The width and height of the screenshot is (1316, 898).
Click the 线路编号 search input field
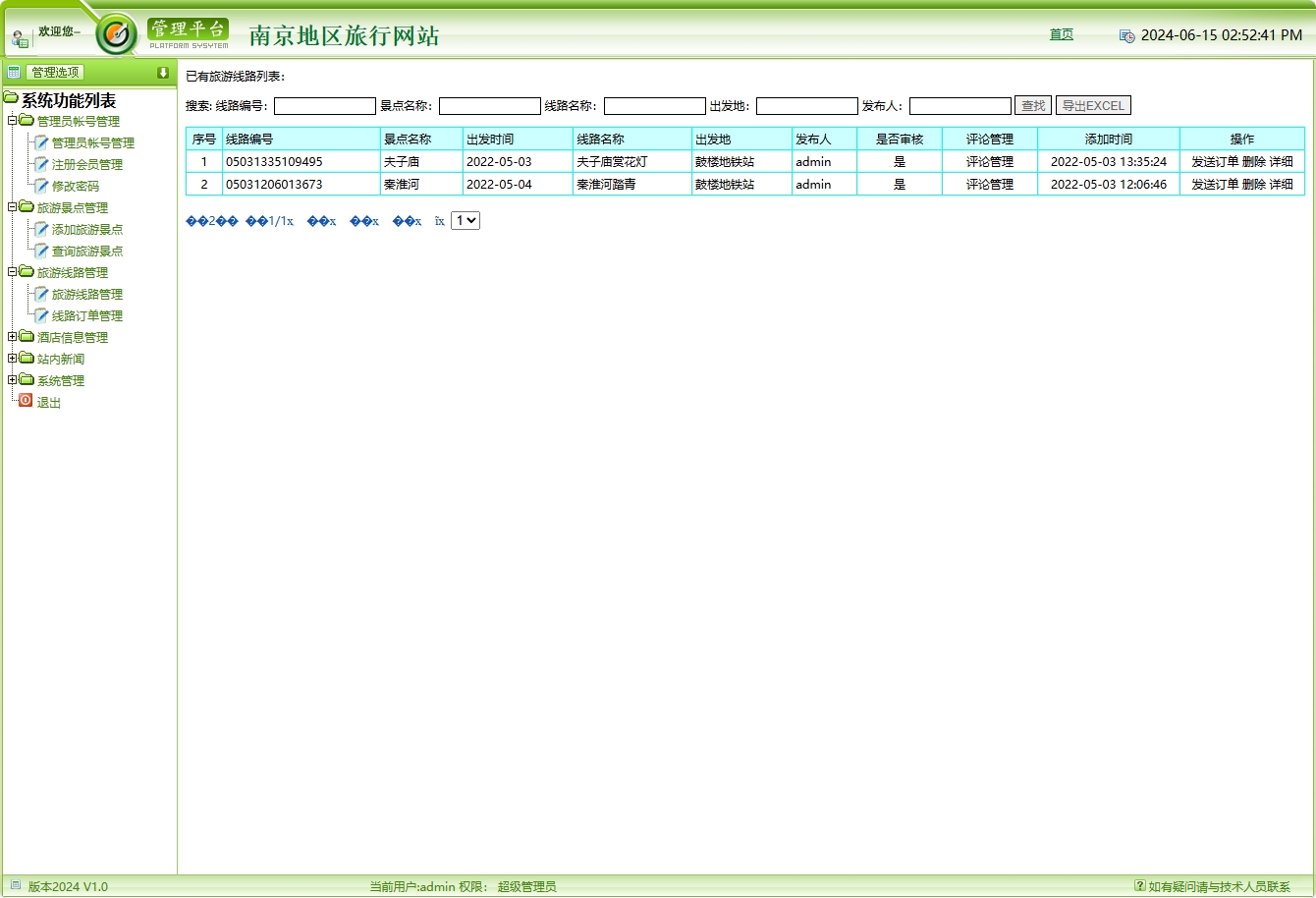coord(324,106)
